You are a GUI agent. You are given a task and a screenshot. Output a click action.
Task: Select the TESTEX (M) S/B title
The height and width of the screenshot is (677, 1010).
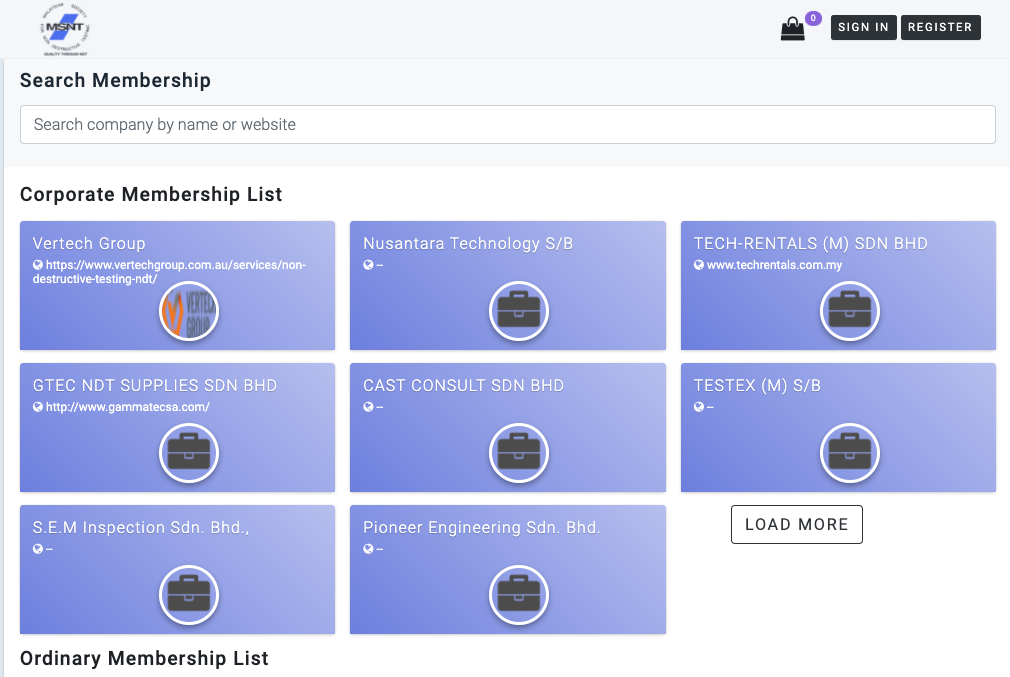[757, 385]
